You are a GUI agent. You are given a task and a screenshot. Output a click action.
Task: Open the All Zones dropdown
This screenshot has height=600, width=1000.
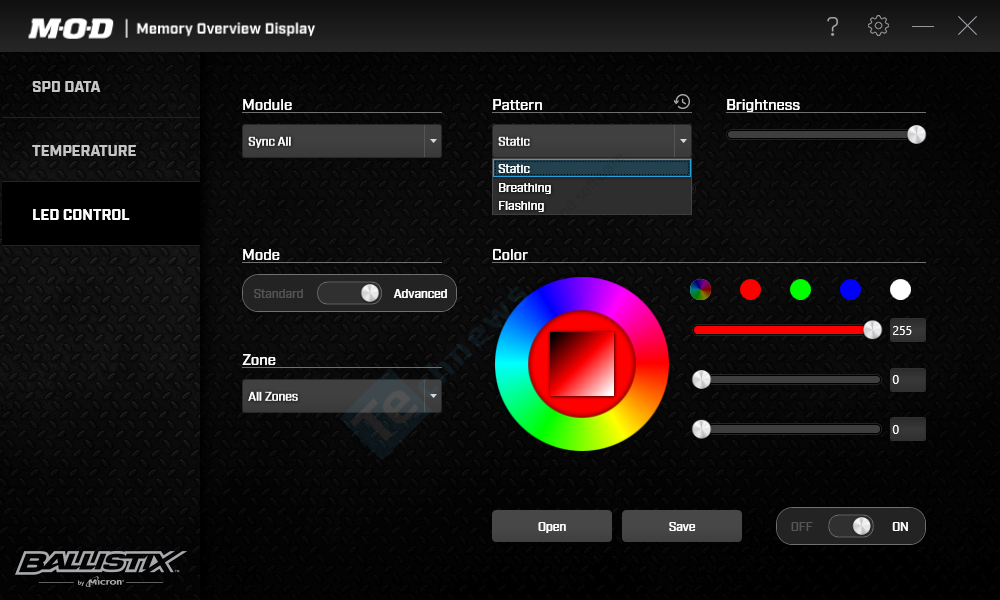click(342, 396)
